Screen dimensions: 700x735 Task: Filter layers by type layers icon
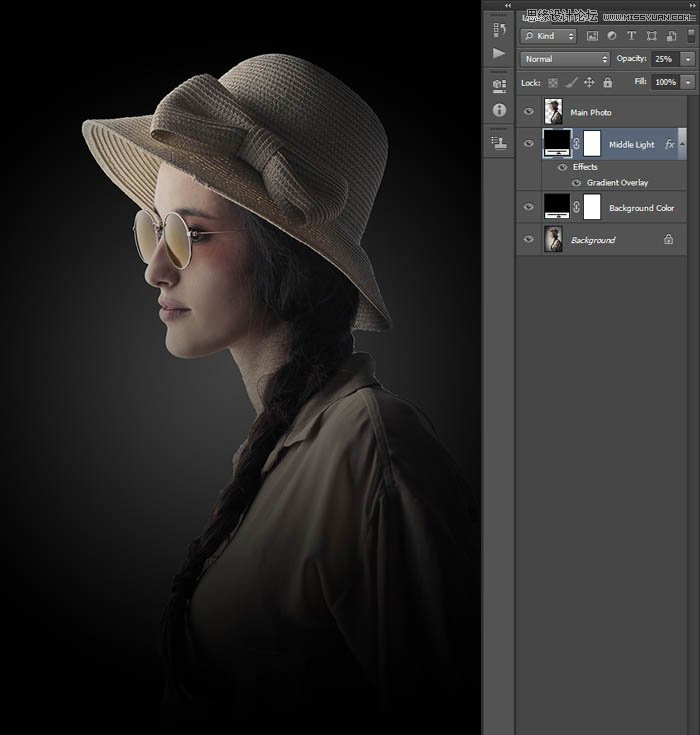pos(631,36)
